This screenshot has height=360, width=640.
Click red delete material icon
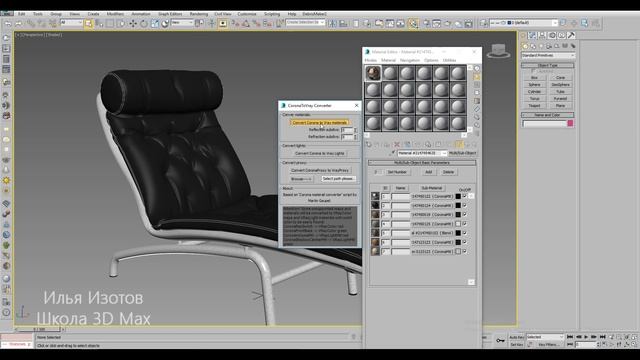point(397,144)
